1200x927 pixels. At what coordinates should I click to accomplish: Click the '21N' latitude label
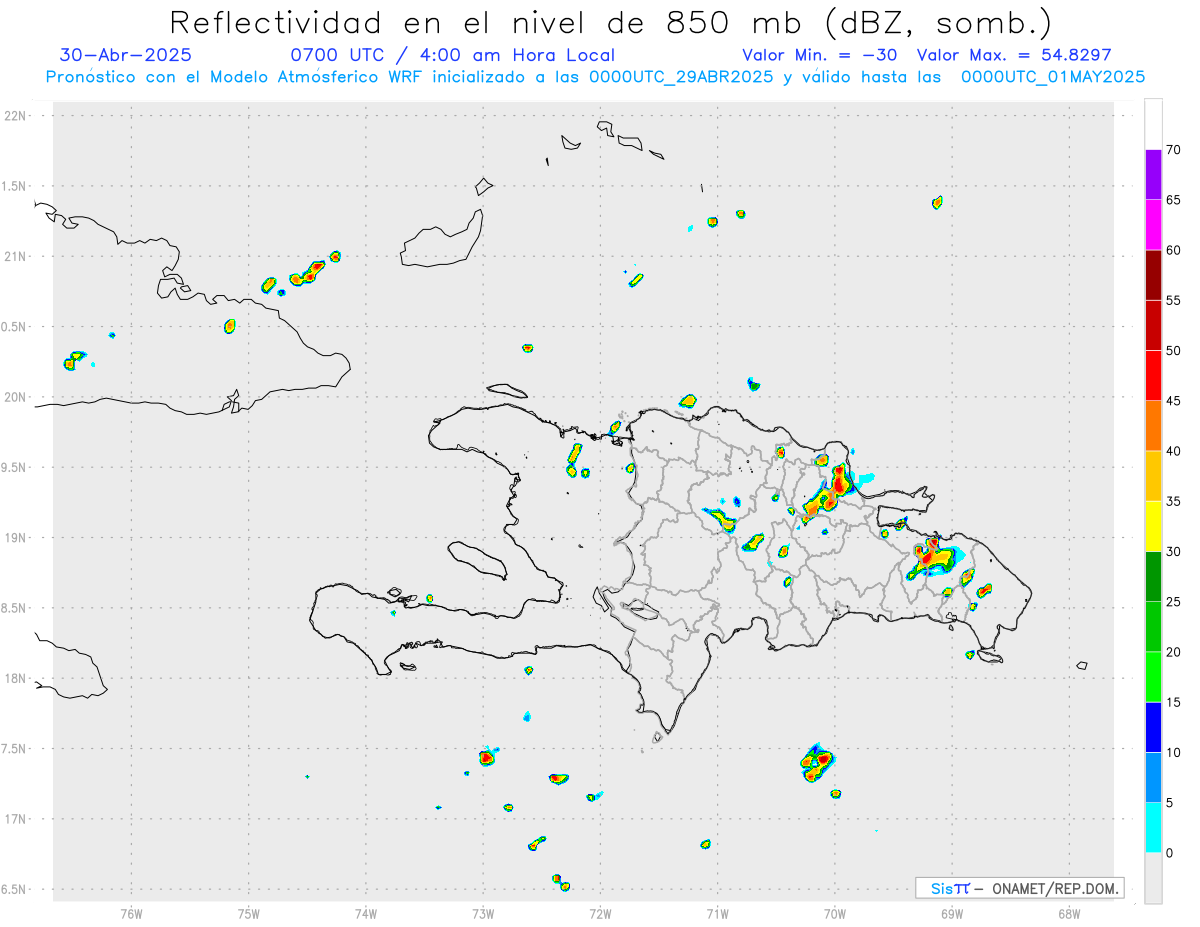[x=16, y=257]
